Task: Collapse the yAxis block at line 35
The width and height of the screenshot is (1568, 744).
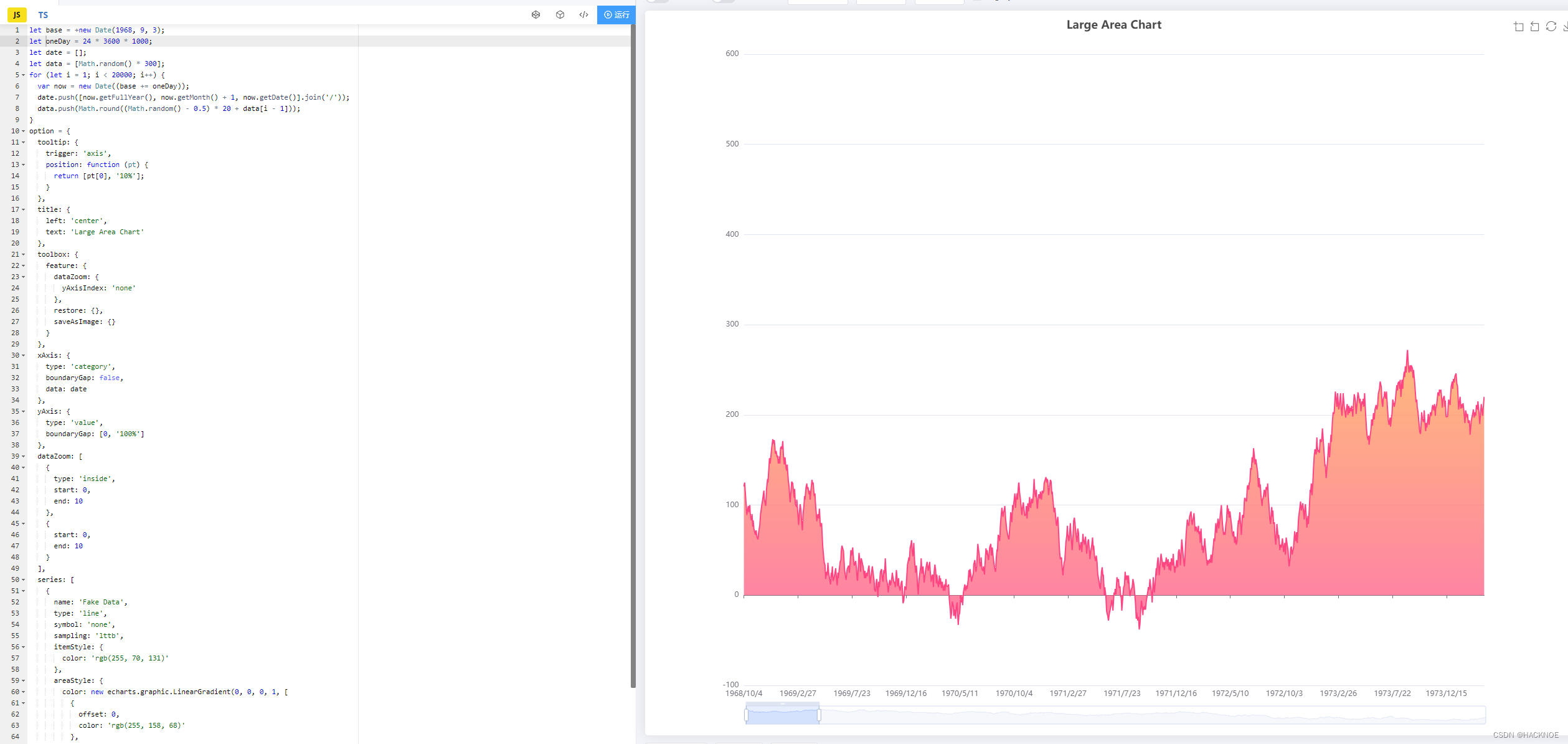Action: tap(24, 411)
